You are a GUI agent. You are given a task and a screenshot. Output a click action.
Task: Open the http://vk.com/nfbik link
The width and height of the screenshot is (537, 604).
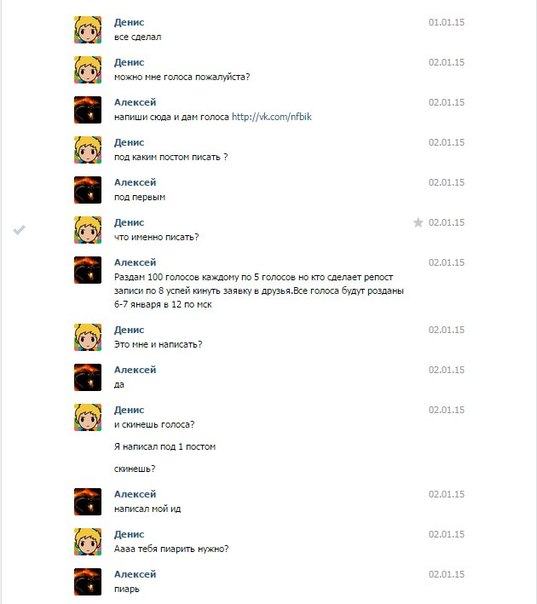pos(272,117)
